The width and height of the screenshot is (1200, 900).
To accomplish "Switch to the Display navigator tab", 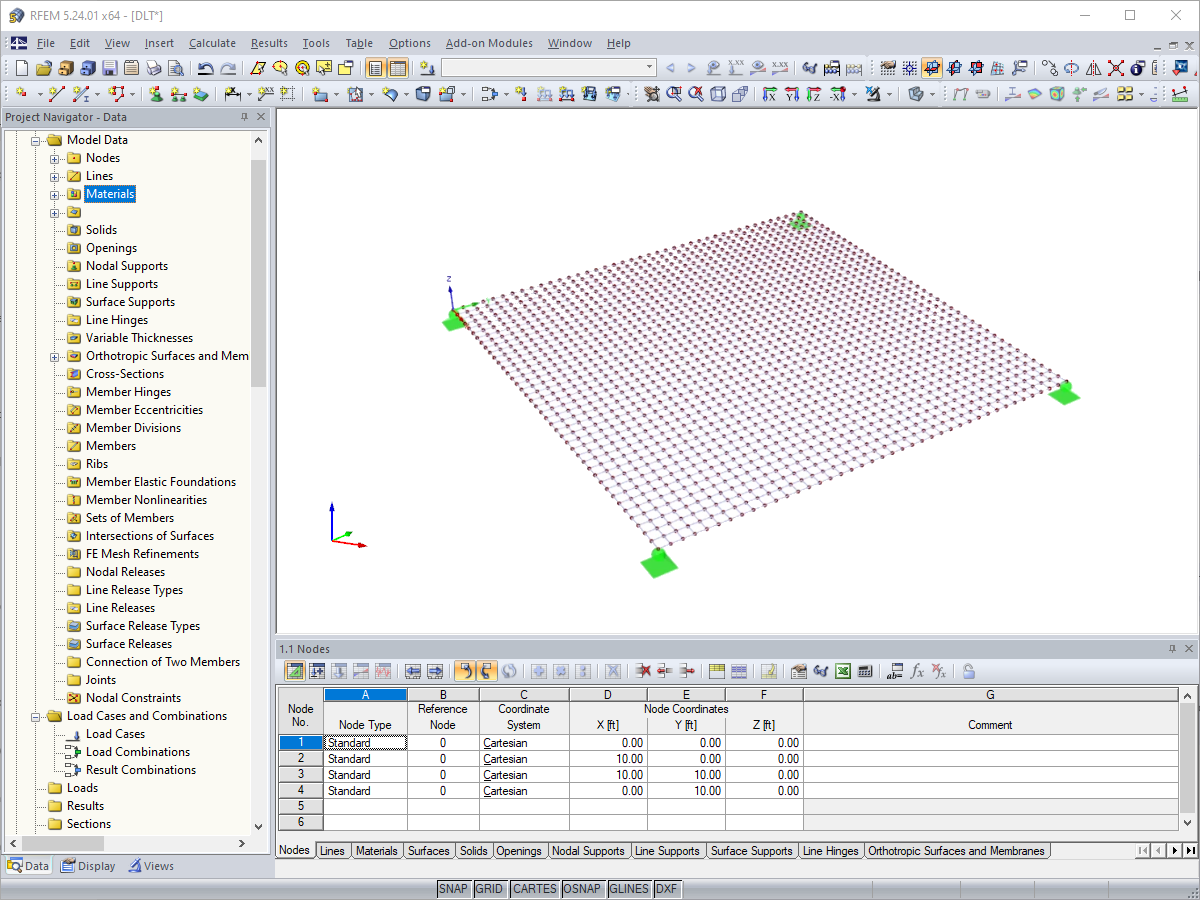I will [88, 866].
